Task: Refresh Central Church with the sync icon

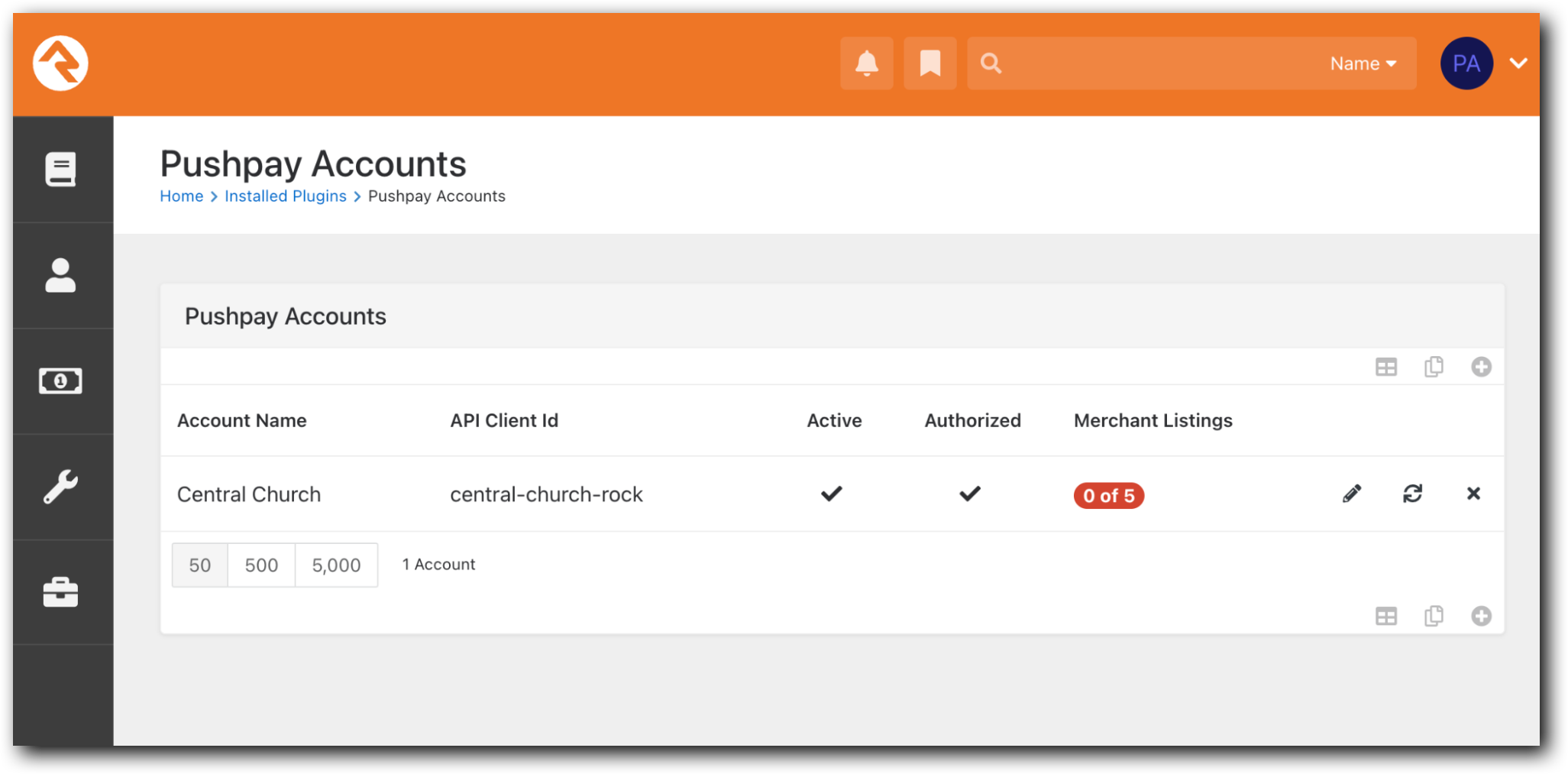Action: 1412,494
